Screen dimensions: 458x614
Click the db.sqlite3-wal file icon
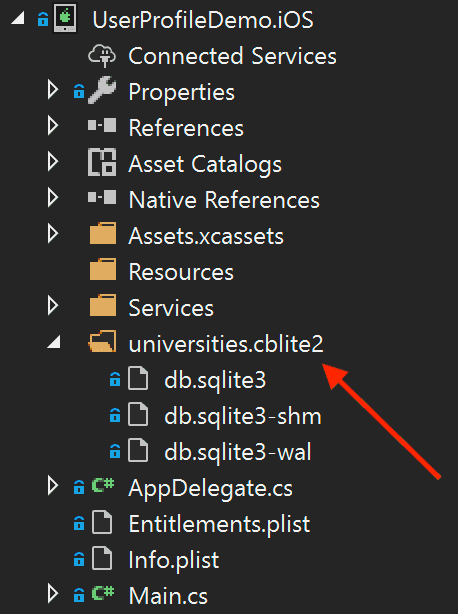pyautogui.click(x=138, y=451)
